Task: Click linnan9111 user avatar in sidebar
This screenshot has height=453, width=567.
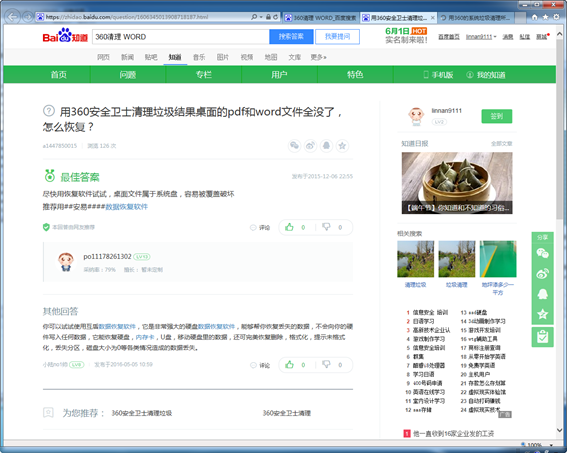Action: (416, 116)
